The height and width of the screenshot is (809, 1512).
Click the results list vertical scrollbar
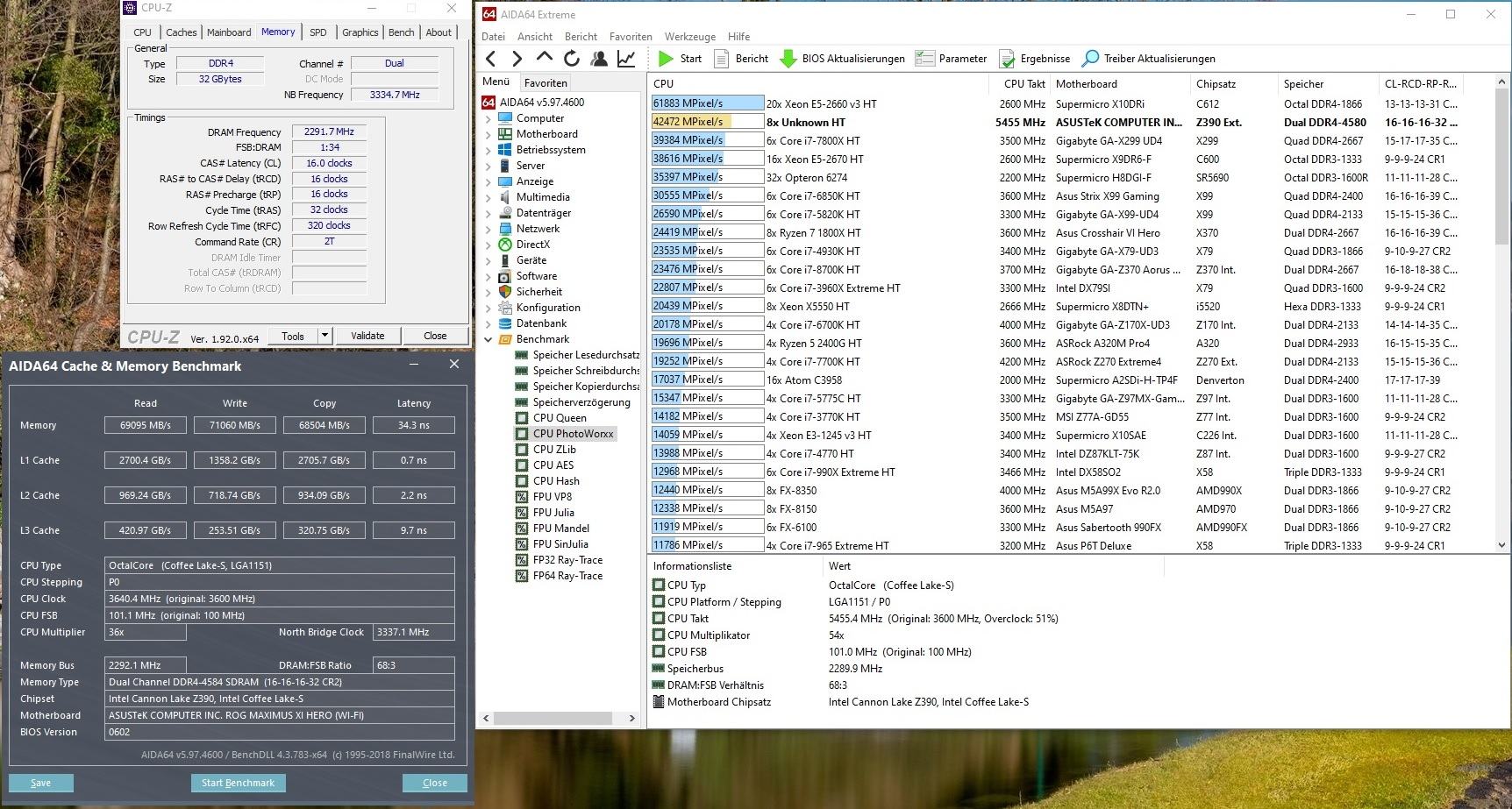click(x=1501, y=167)
